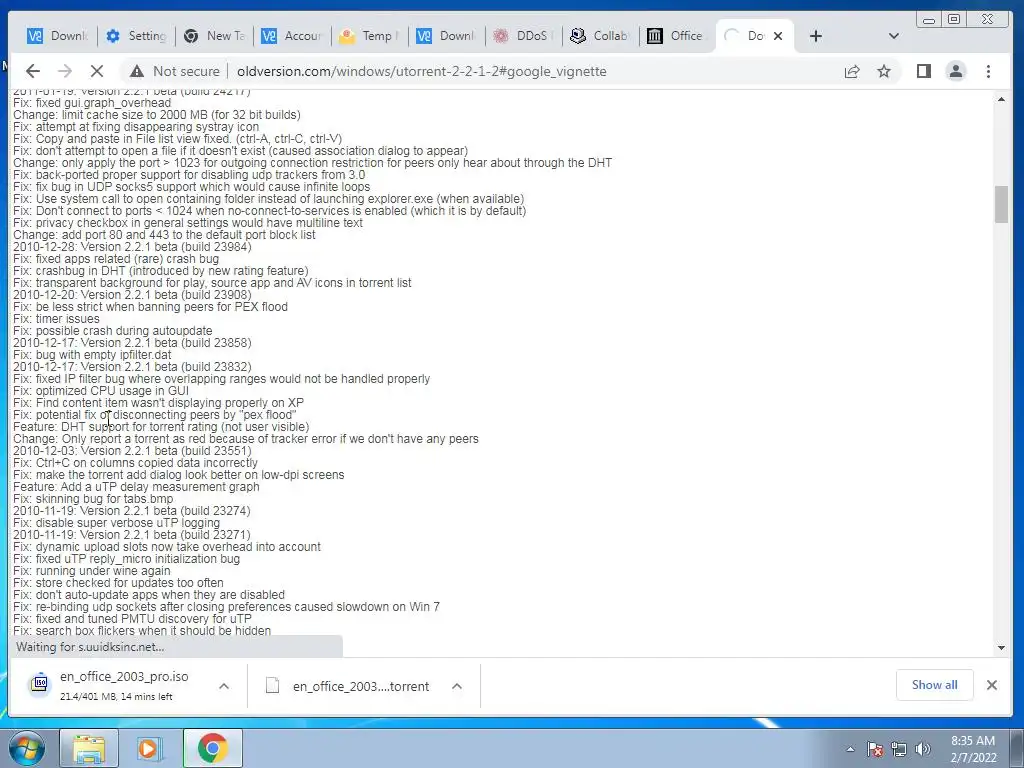Viewport: 1024px width, 768px height.
Task: Show hidden system tray icons
Action: [x=850, y=749]
